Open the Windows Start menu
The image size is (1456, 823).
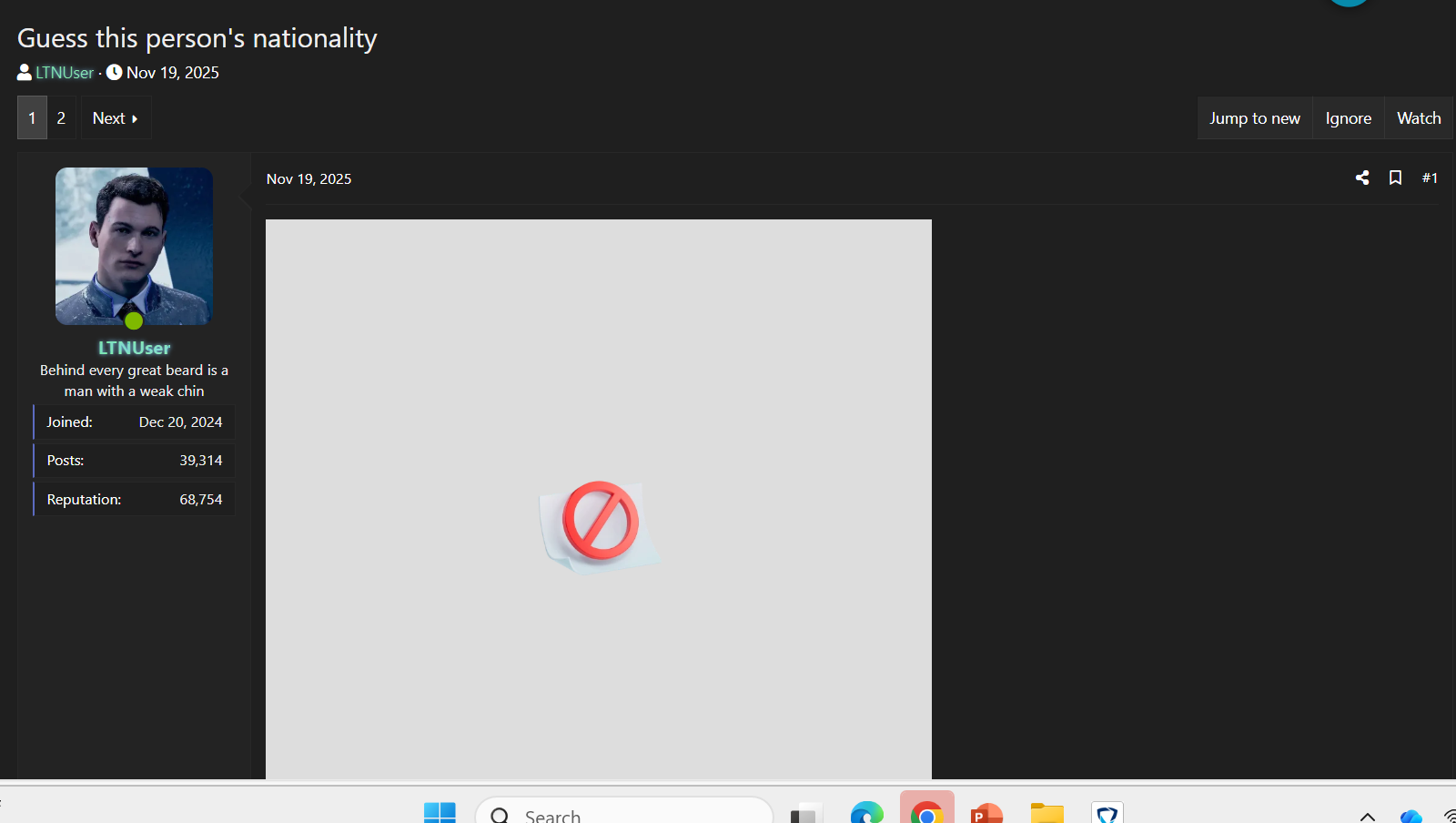(x=440, y=813)
